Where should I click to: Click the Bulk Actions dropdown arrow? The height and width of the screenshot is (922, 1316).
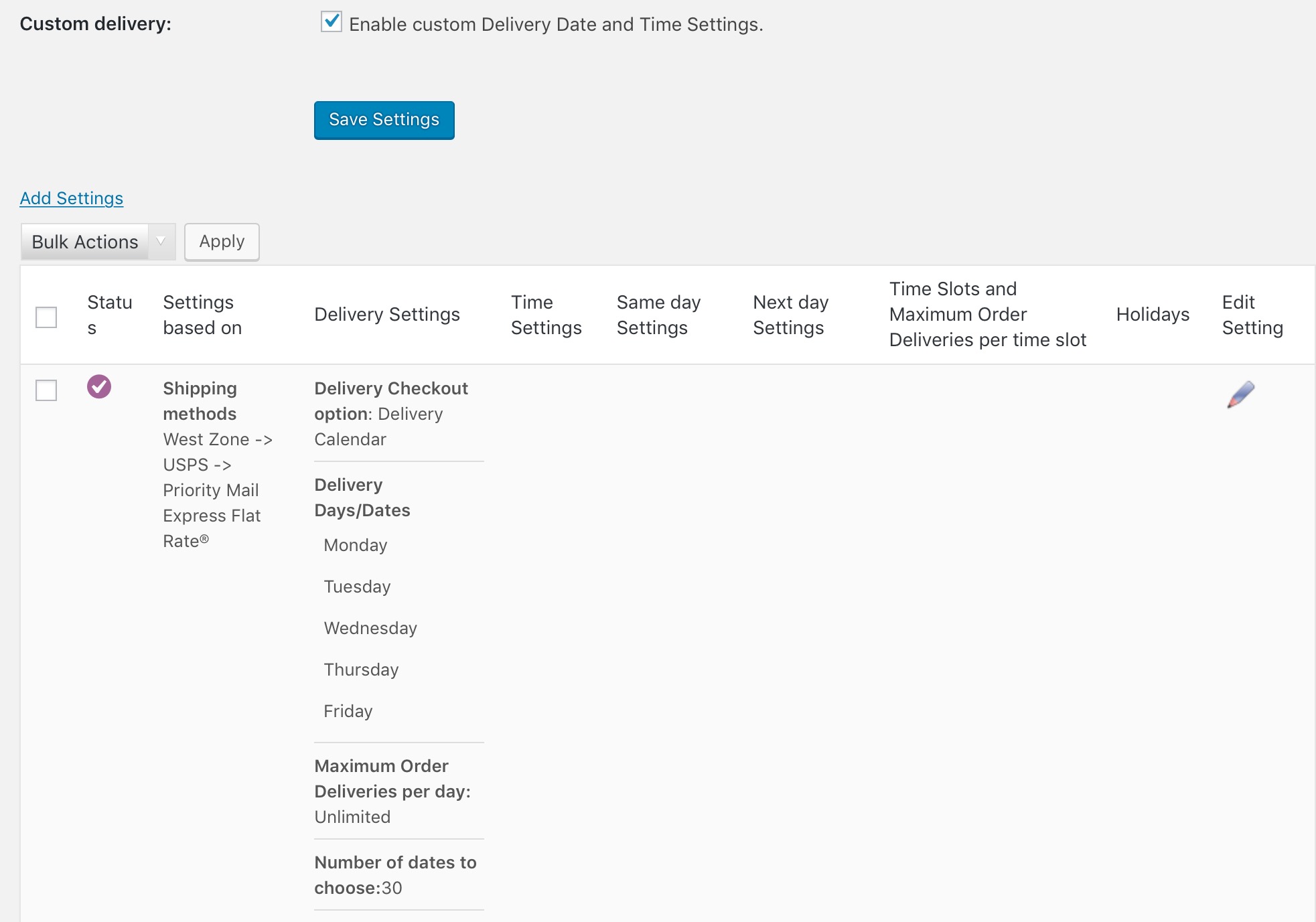[161, 242]
